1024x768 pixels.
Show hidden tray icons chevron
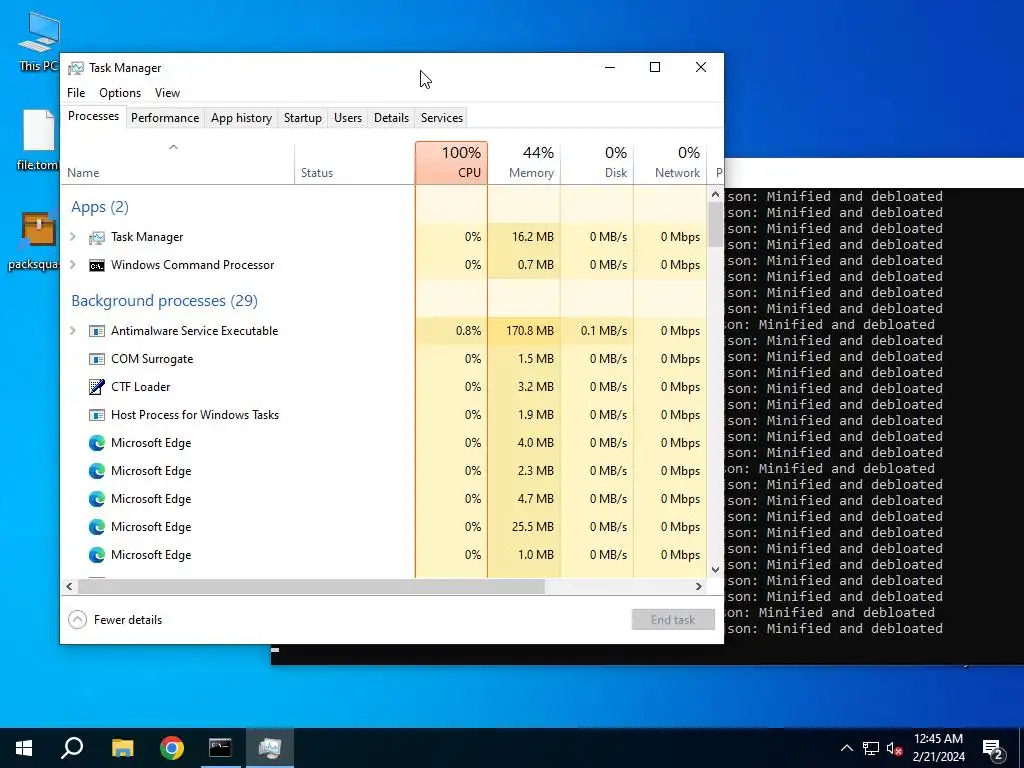coord(846,748)
